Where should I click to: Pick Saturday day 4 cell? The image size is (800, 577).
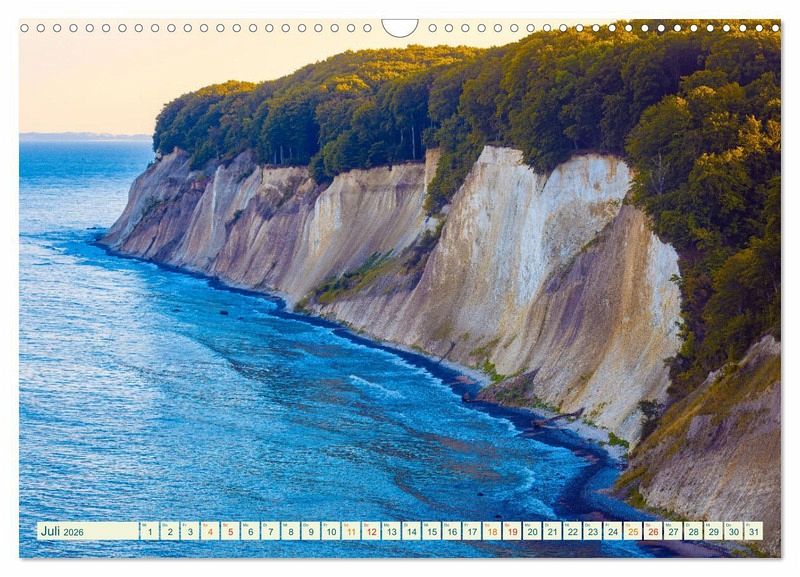pos(210,531)
